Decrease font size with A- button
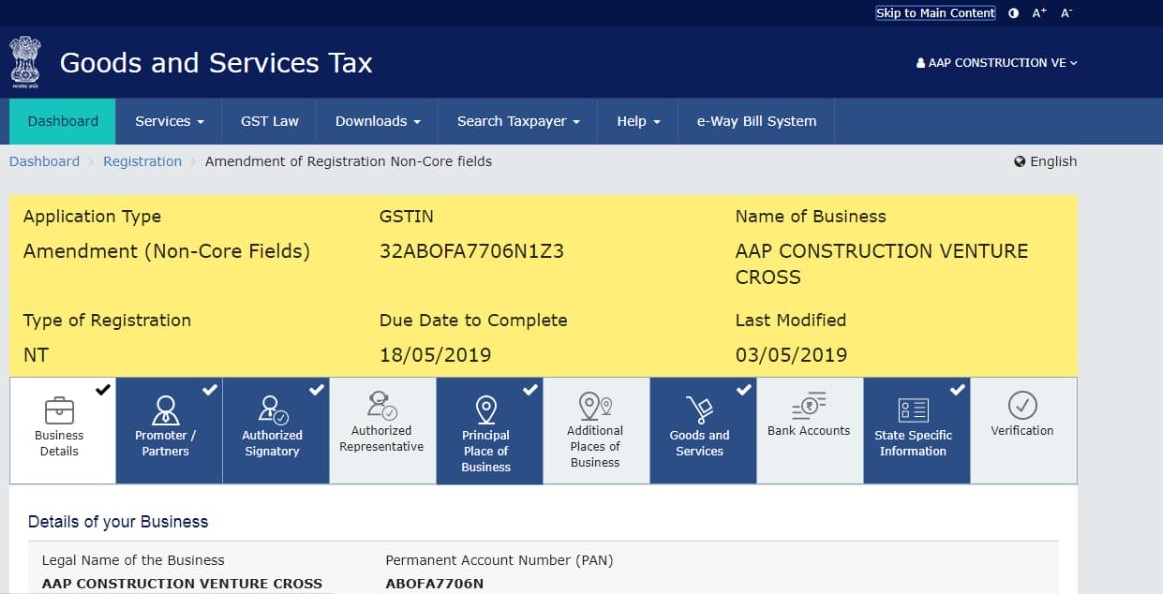The image size is (1163, 594). pos(1066,13)
